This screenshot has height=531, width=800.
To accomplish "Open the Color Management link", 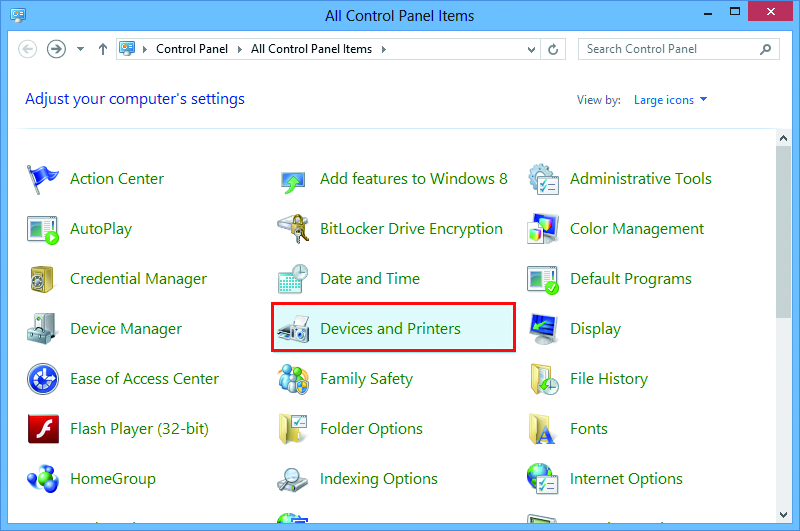I will [x=637, y=229].
